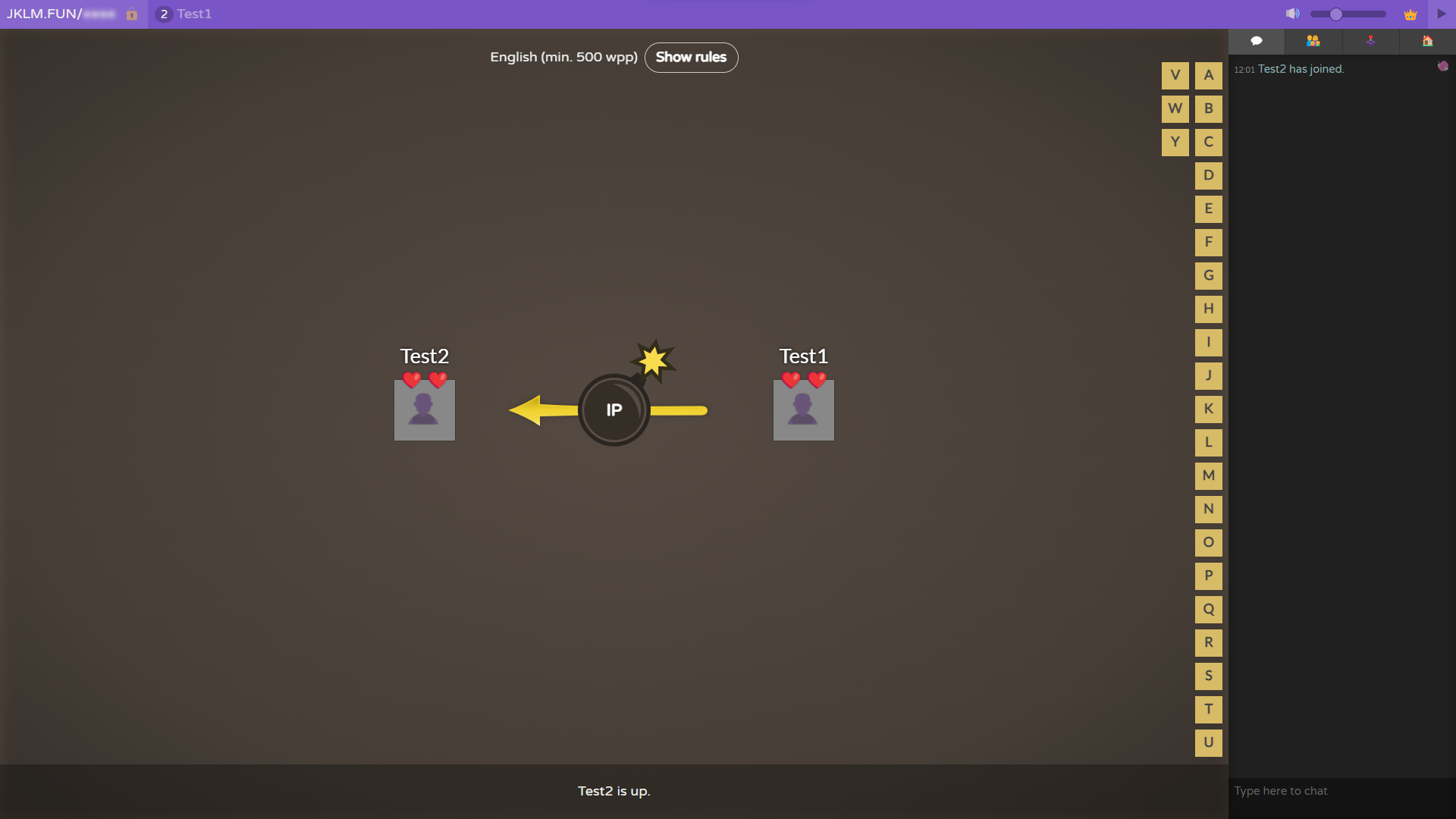The width and height of the screenshot is (1456, 819).
Task: Click the Y bonus letter tile
Action: 1175,142
